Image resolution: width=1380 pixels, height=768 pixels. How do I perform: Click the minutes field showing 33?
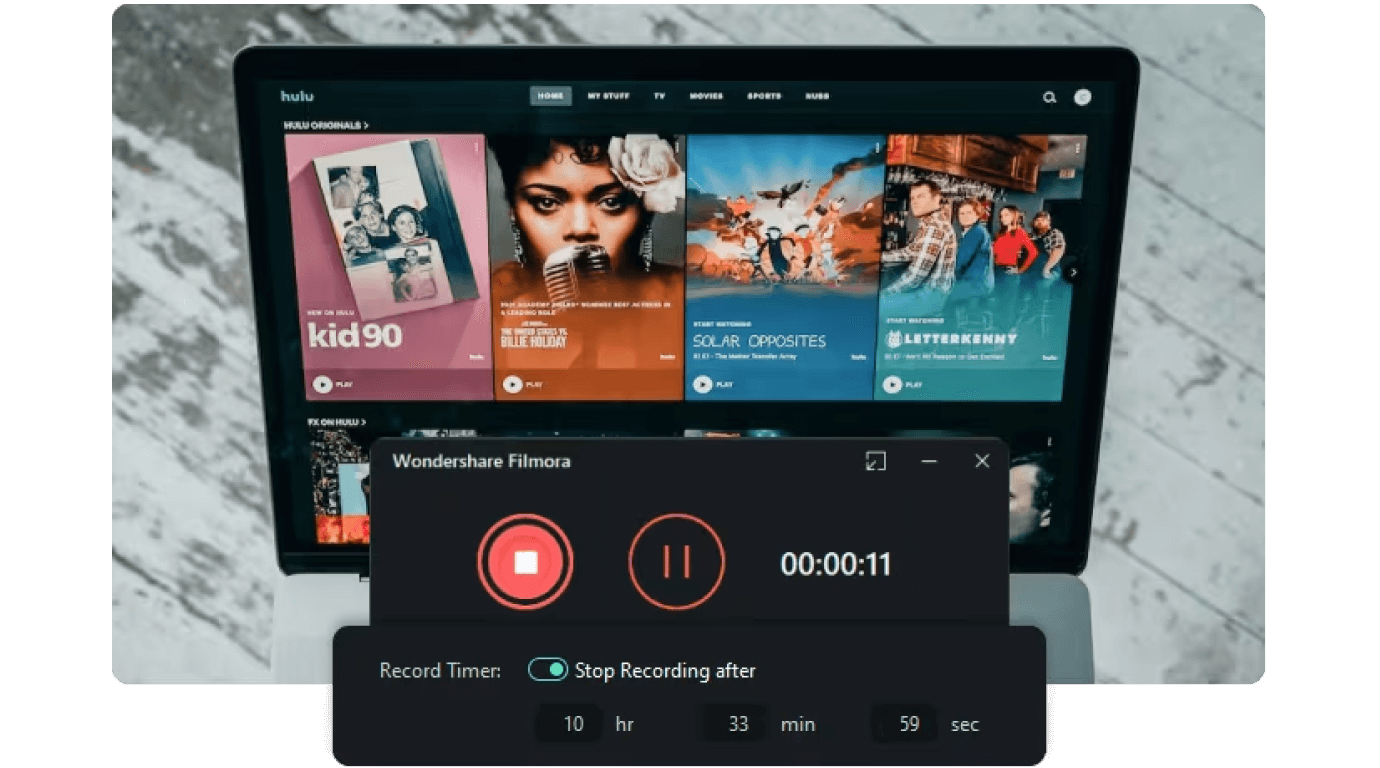click(737, 724)
